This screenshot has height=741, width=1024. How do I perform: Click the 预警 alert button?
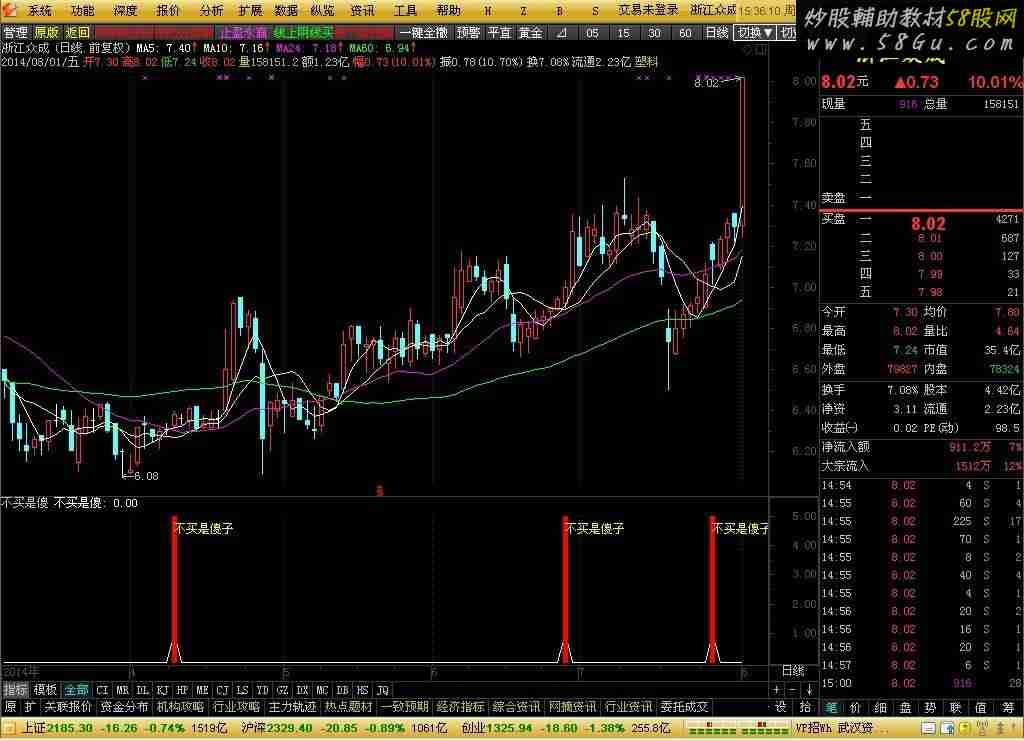coord(468,33)
